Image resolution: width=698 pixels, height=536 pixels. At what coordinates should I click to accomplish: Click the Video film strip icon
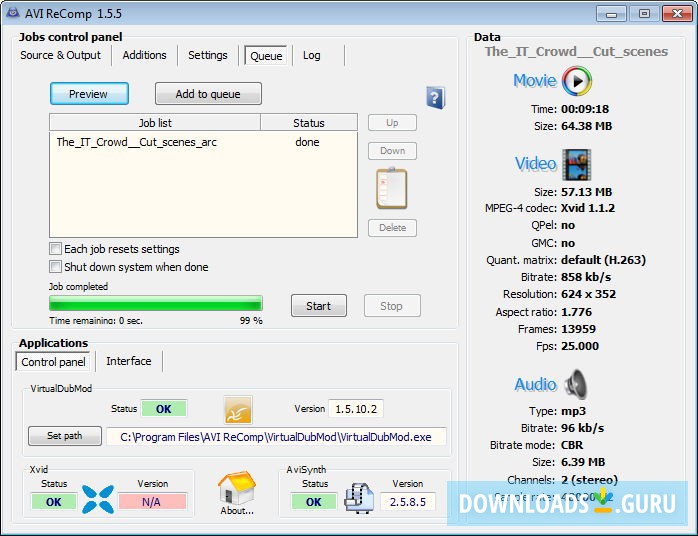(x=577, y=164)
